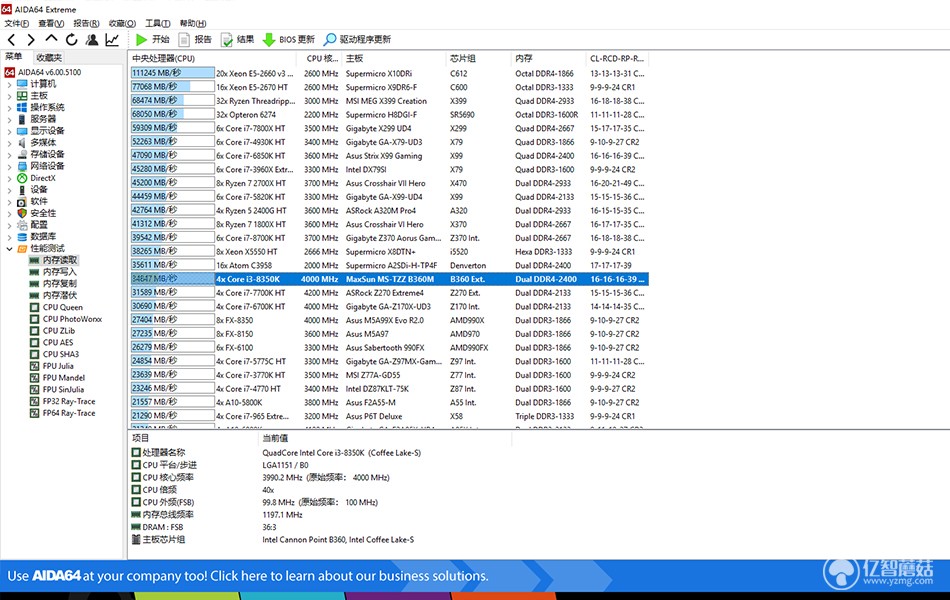The image size is (950, 600).
Task: Select the 内存潜伏 benchmark icon
Action: (x=35, y=296)
